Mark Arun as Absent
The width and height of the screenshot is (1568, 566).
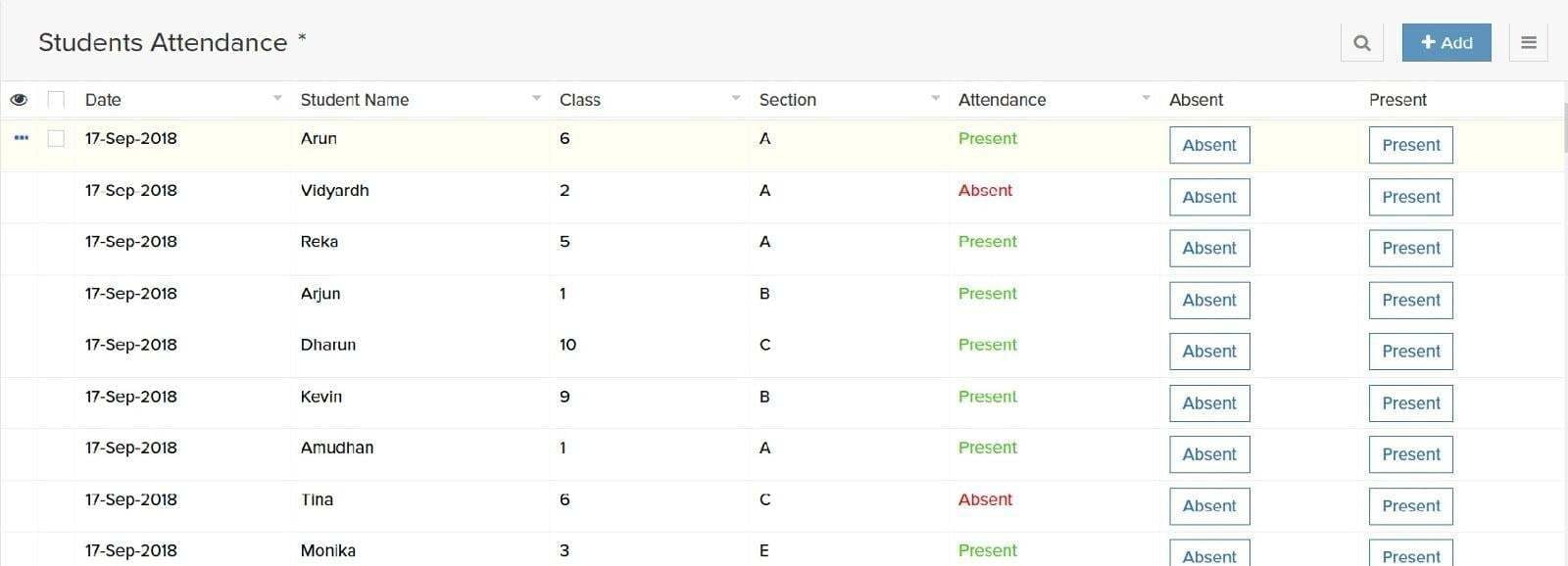(1209, 145)
